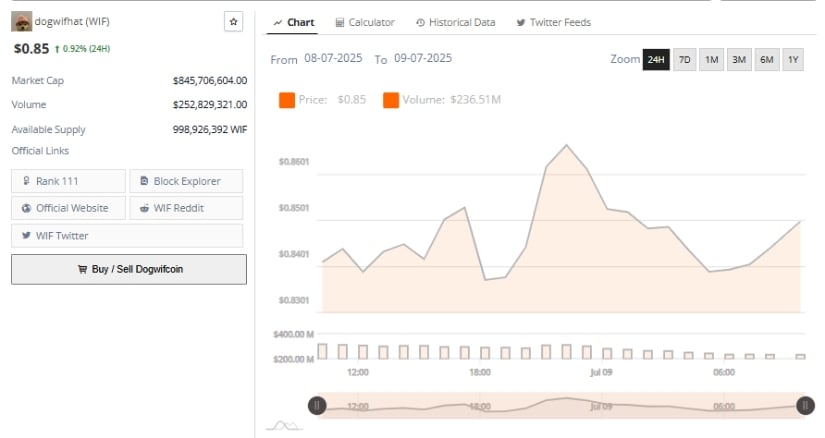The image size is (825, 438).
Task: Click the small chart thumbnail icon bottom
Action: [x=284, y=425]
